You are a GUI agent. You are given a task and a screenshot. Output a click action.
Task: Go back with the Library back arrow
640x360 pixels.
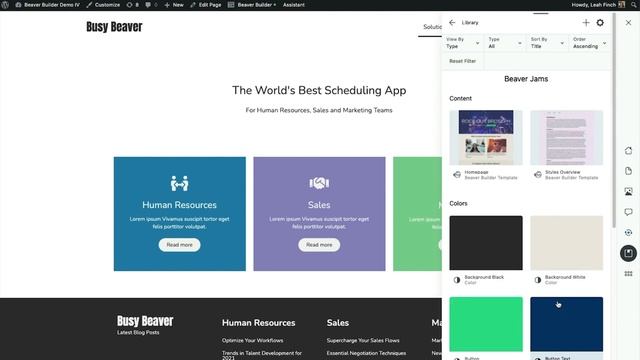tap(452, 22)
